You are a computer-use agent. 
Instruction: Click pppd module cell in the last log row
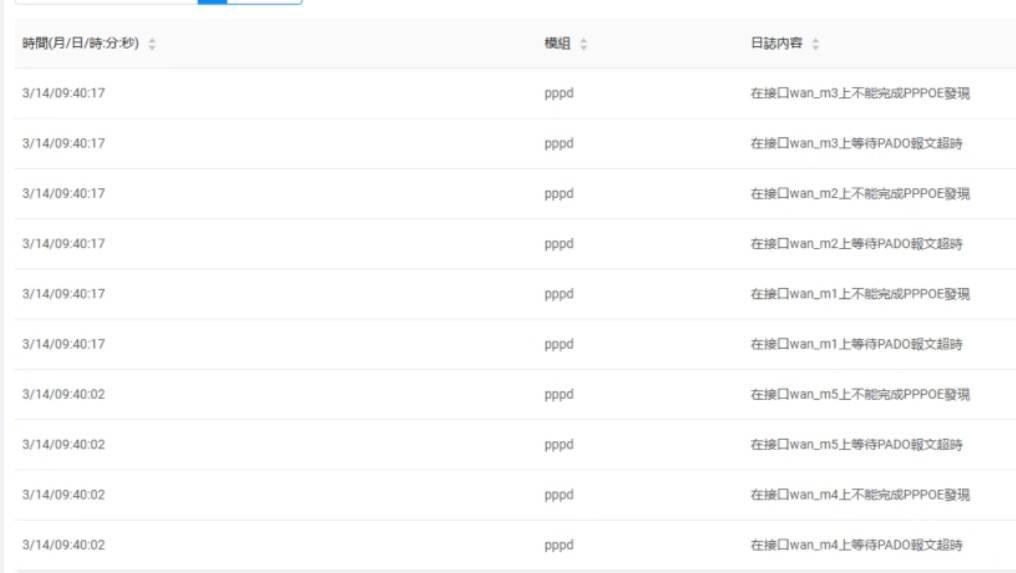[559, 545]
